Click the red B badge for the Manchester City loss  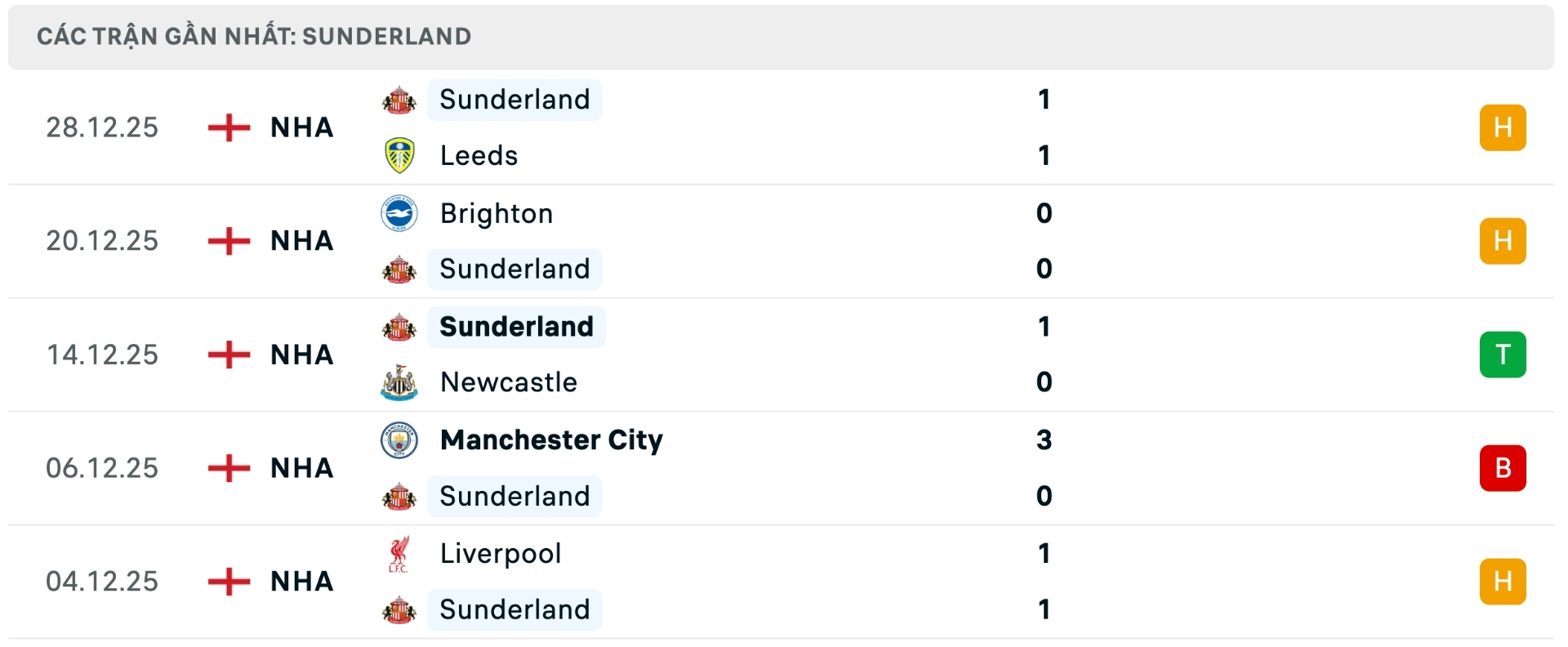tap(1503, 467)
